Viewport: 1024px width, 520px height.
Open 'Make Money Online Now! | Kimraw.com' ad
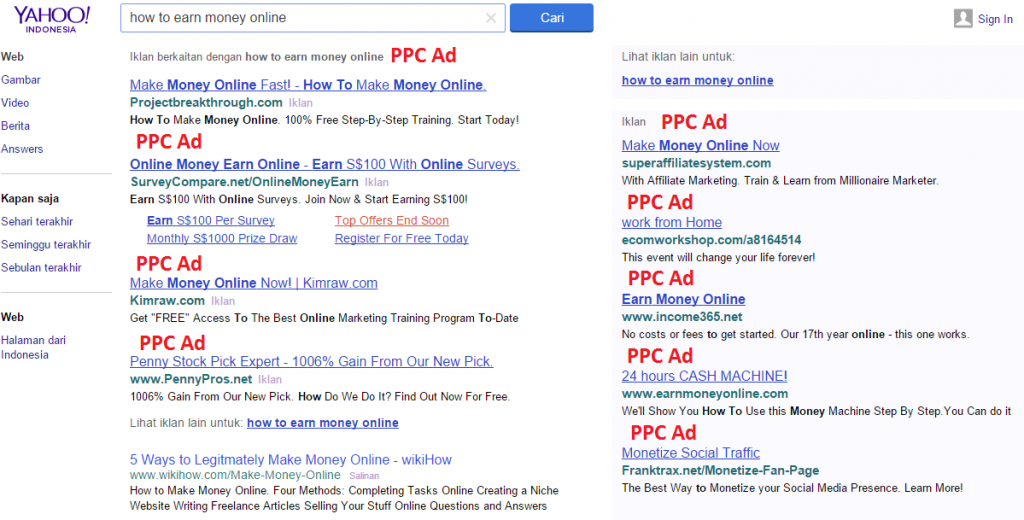click(x=253, y=284)
